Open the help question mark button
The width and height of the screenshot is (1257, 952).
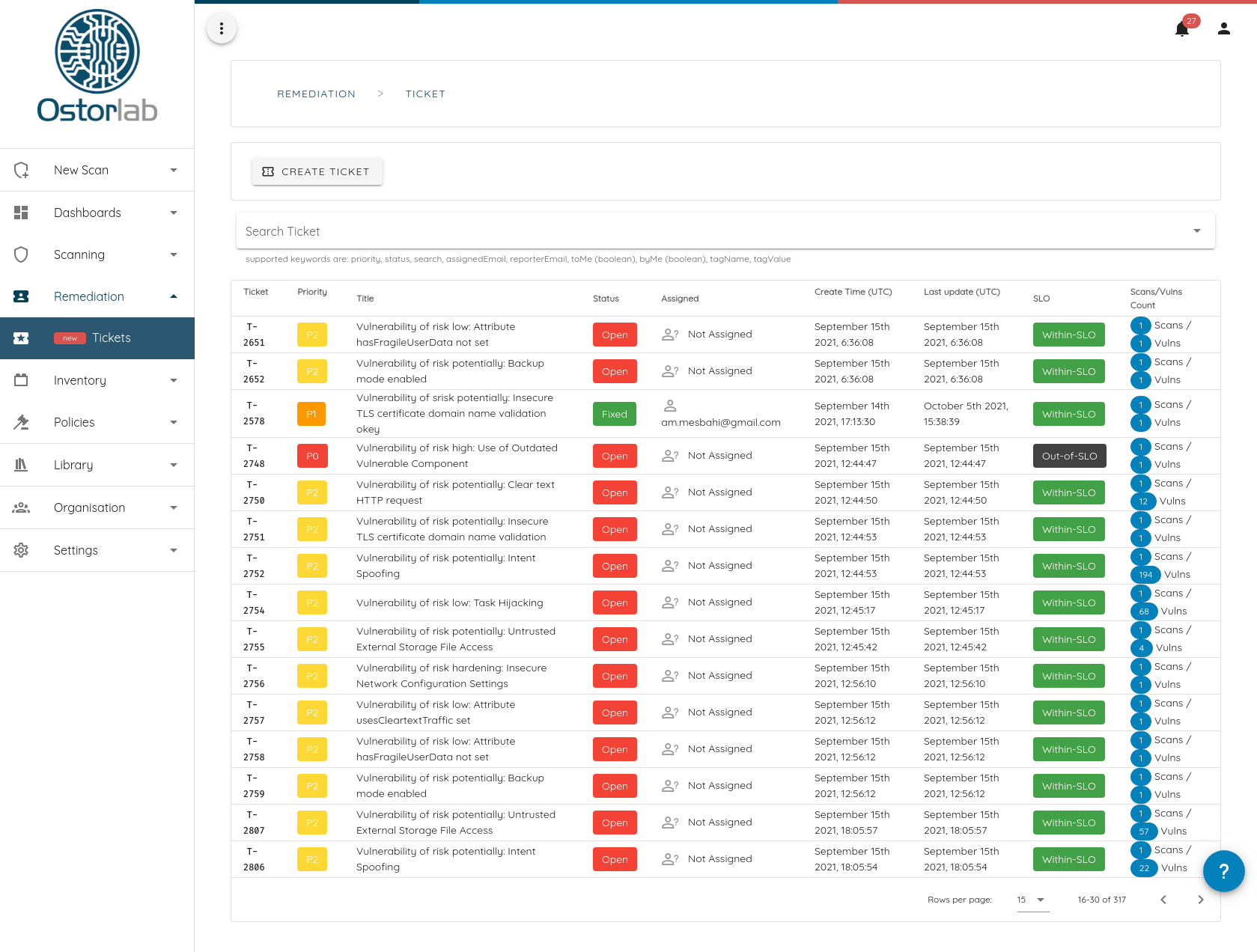(1224, 871)
